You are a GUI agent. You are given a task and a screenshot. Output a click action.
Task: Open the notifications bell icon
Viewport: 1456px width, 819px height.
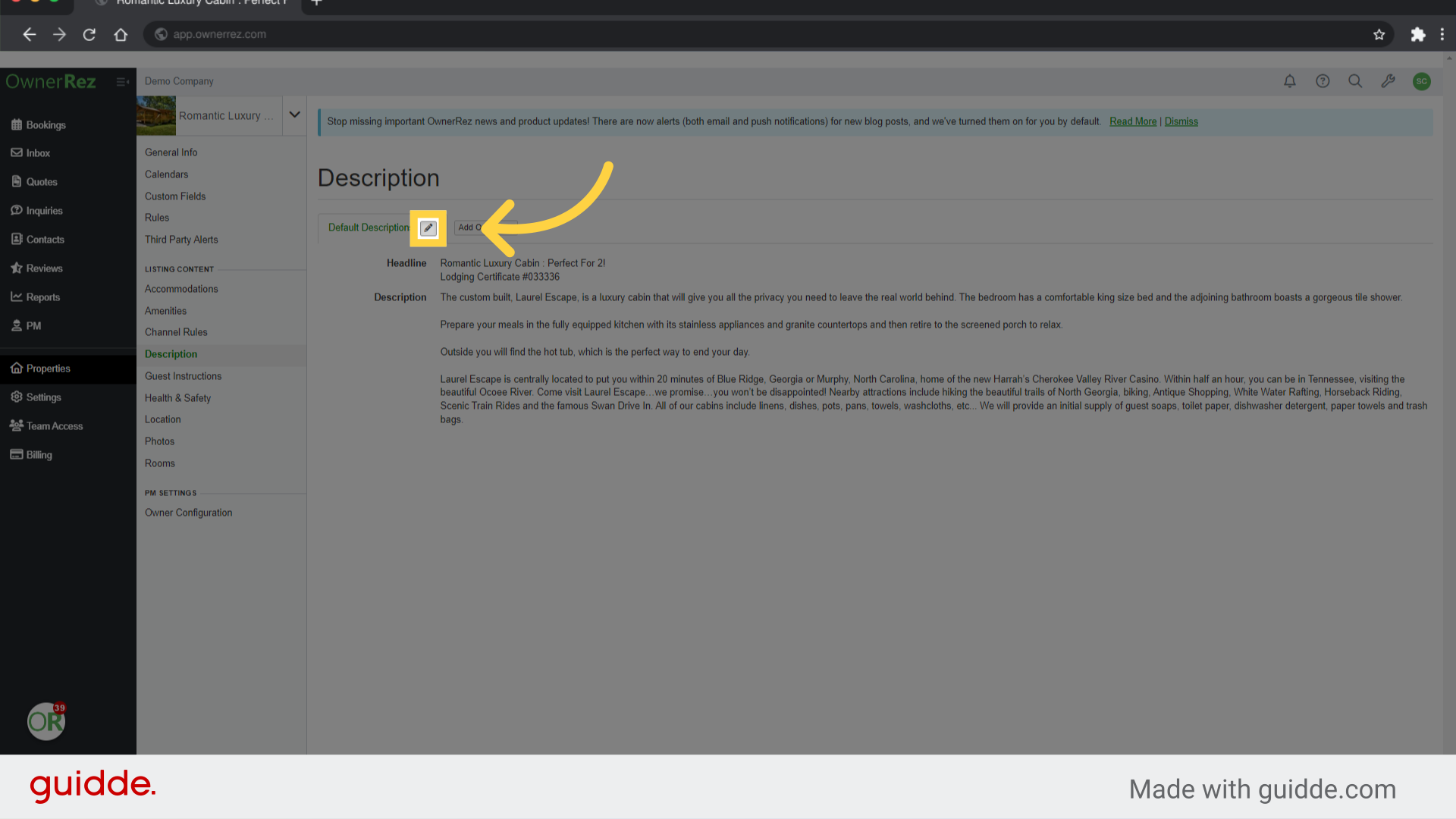tap(1289, 81)
